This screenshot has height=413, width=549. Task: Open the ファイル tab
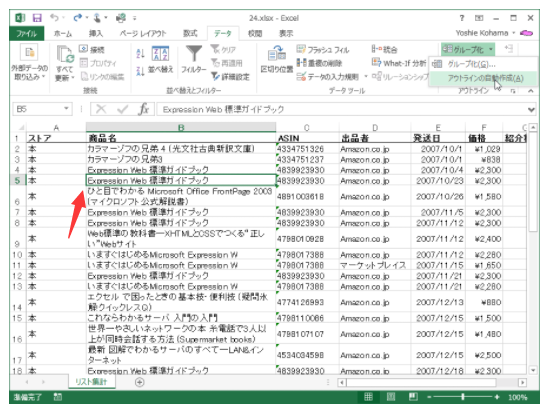click(27, 33)
